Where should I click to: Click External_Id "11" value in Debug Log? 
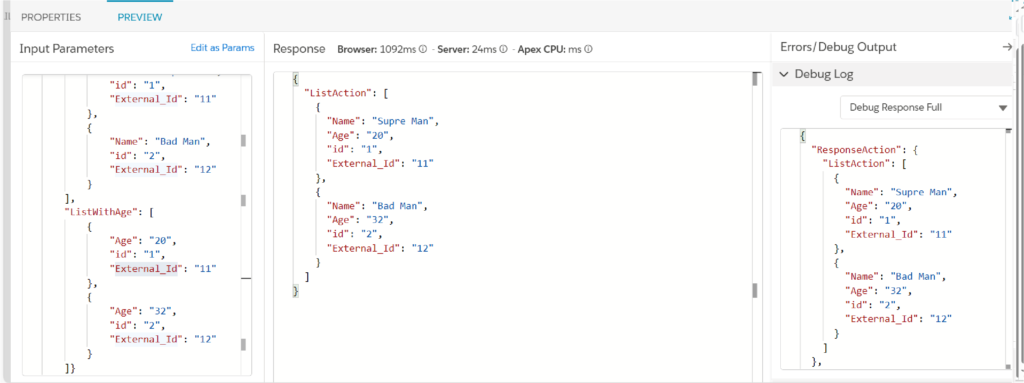point(941,234)
